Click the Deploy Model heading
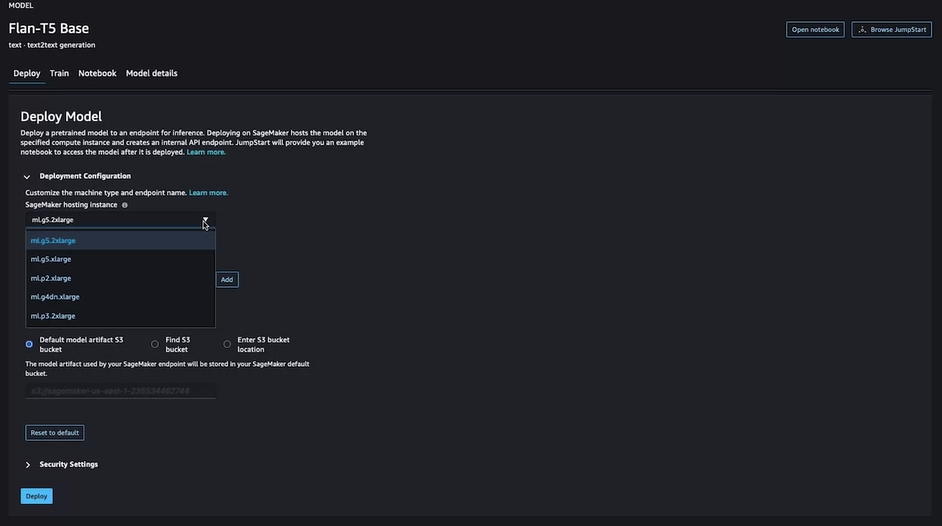The image size is (942, 526). [61, 116]
